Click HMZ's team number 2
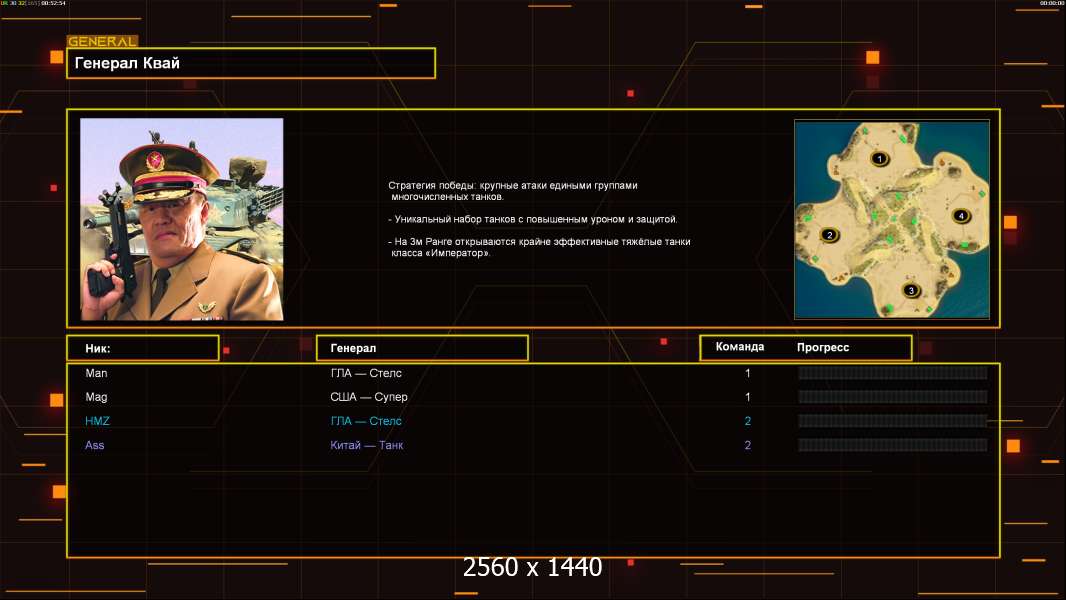The height and width of the screenshot is (600, 1066). [747, 421]
